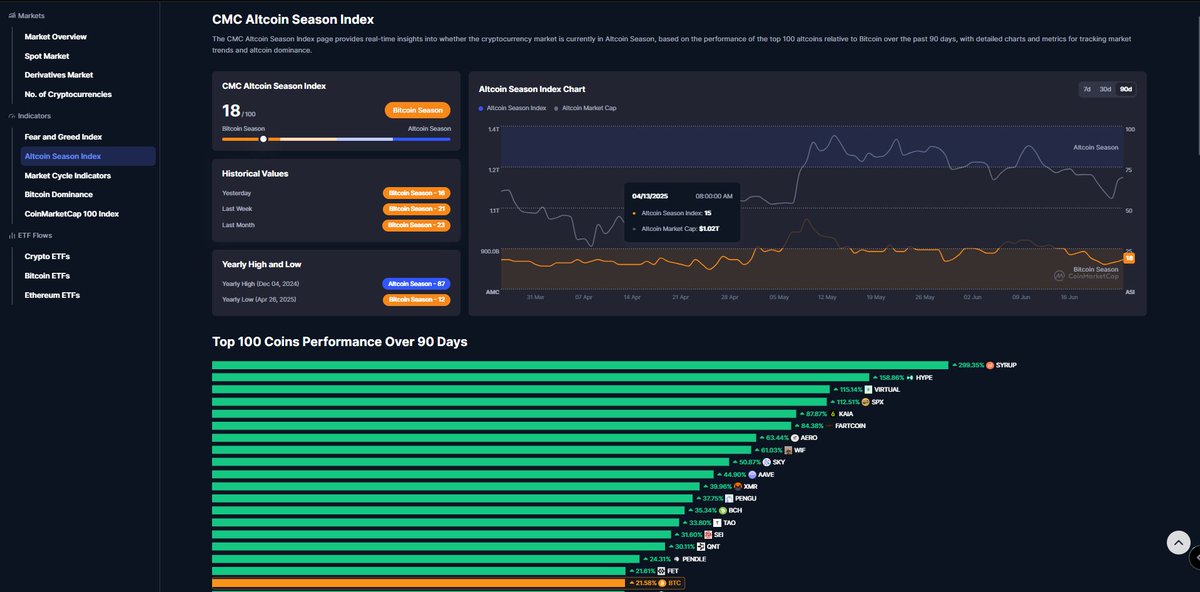Select the ETF Flows sidebar icon

click(x=10, y=234)
